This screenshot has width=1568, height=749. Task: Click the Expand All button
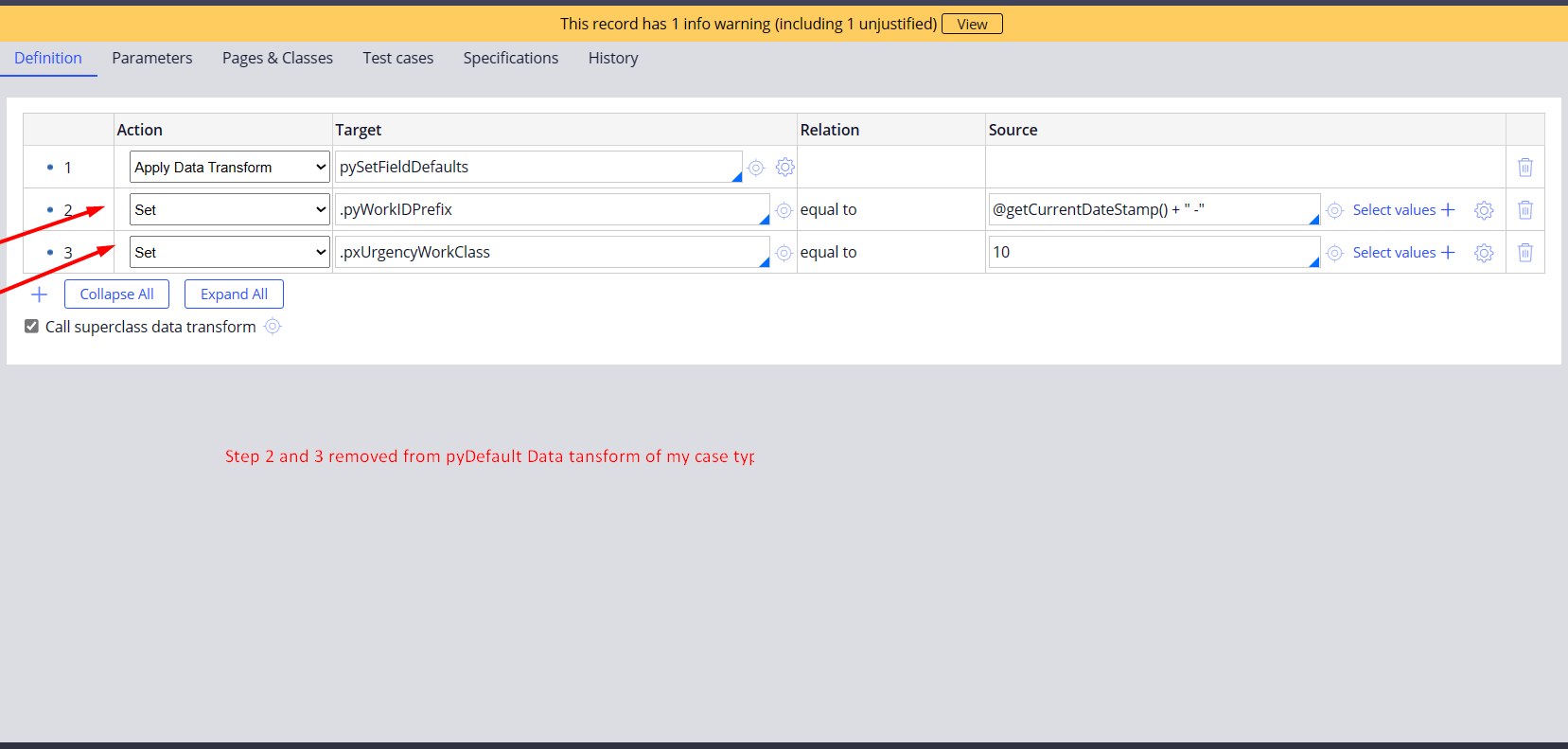click(234, 294)
